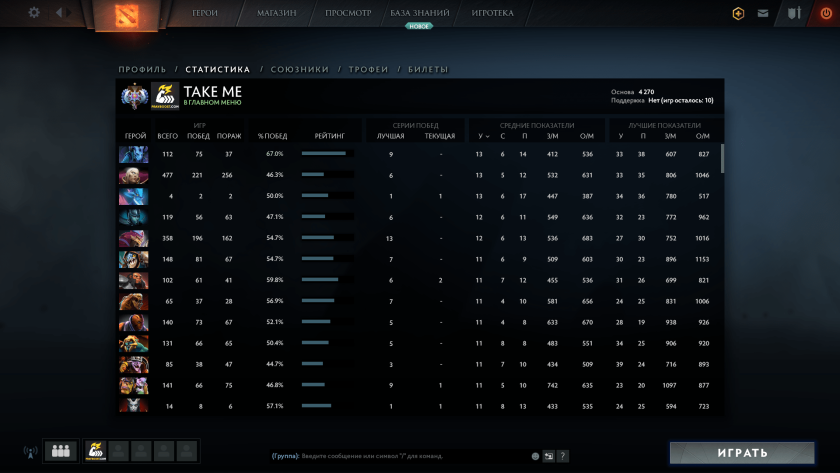Screen dimensions: 840x473
Task: Click the first empty party slot
Action: tap(118, 451)
